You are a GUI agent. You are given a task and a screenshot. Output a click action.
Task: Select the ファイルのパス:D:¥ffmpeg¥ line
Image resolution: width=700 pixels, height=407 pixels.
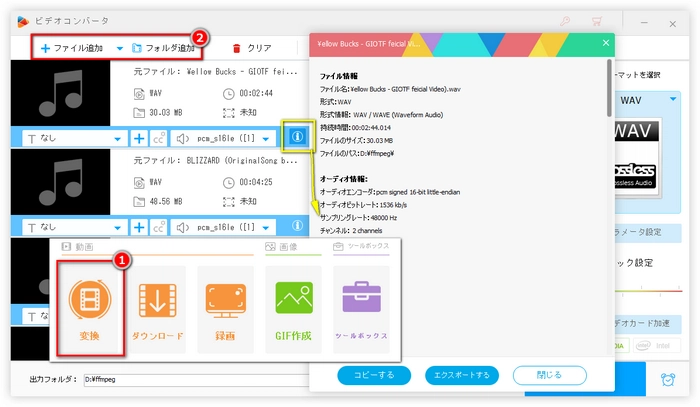coord(357,153)
